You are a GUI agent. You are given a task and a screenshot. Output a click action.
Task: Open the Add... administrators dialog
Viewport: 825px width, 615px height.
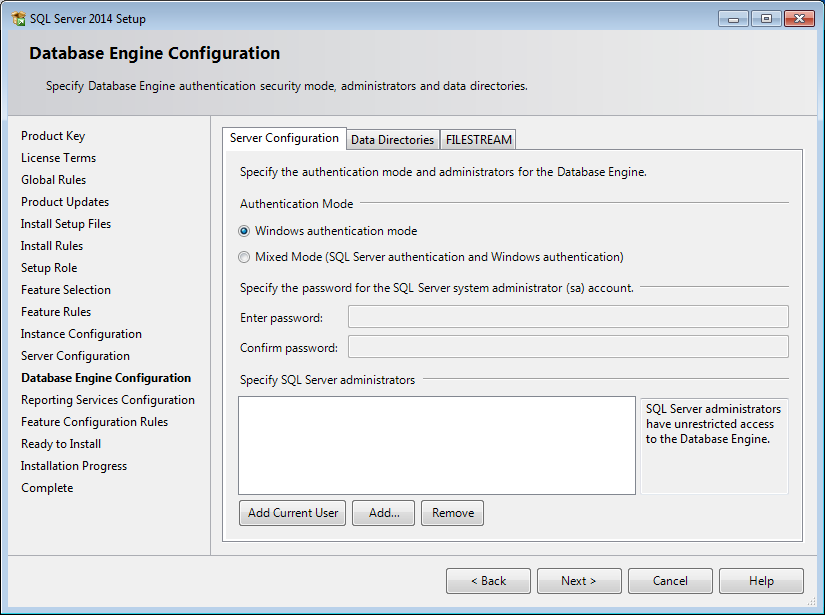[384, 513]
